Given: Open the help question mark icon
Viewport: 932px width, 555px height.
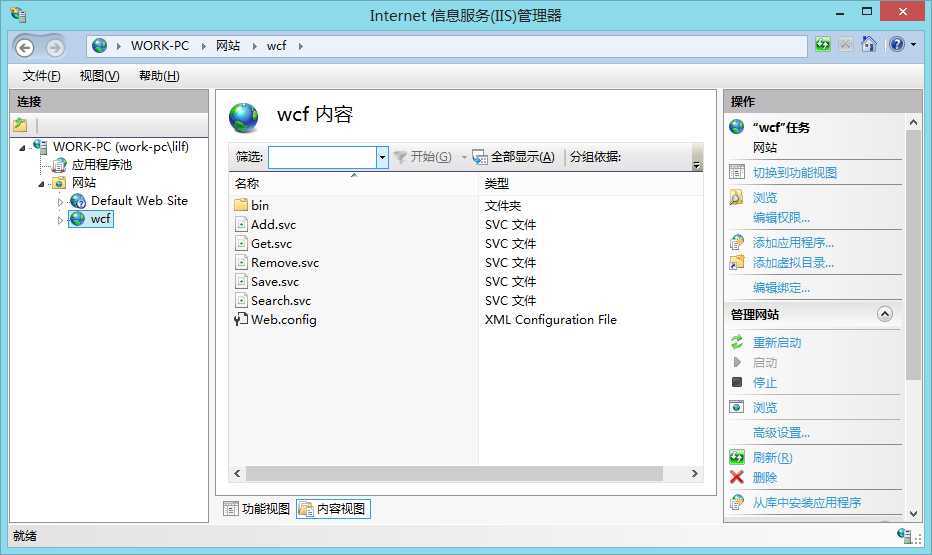Looking at the screenshot, I should (x=897, y=45).
